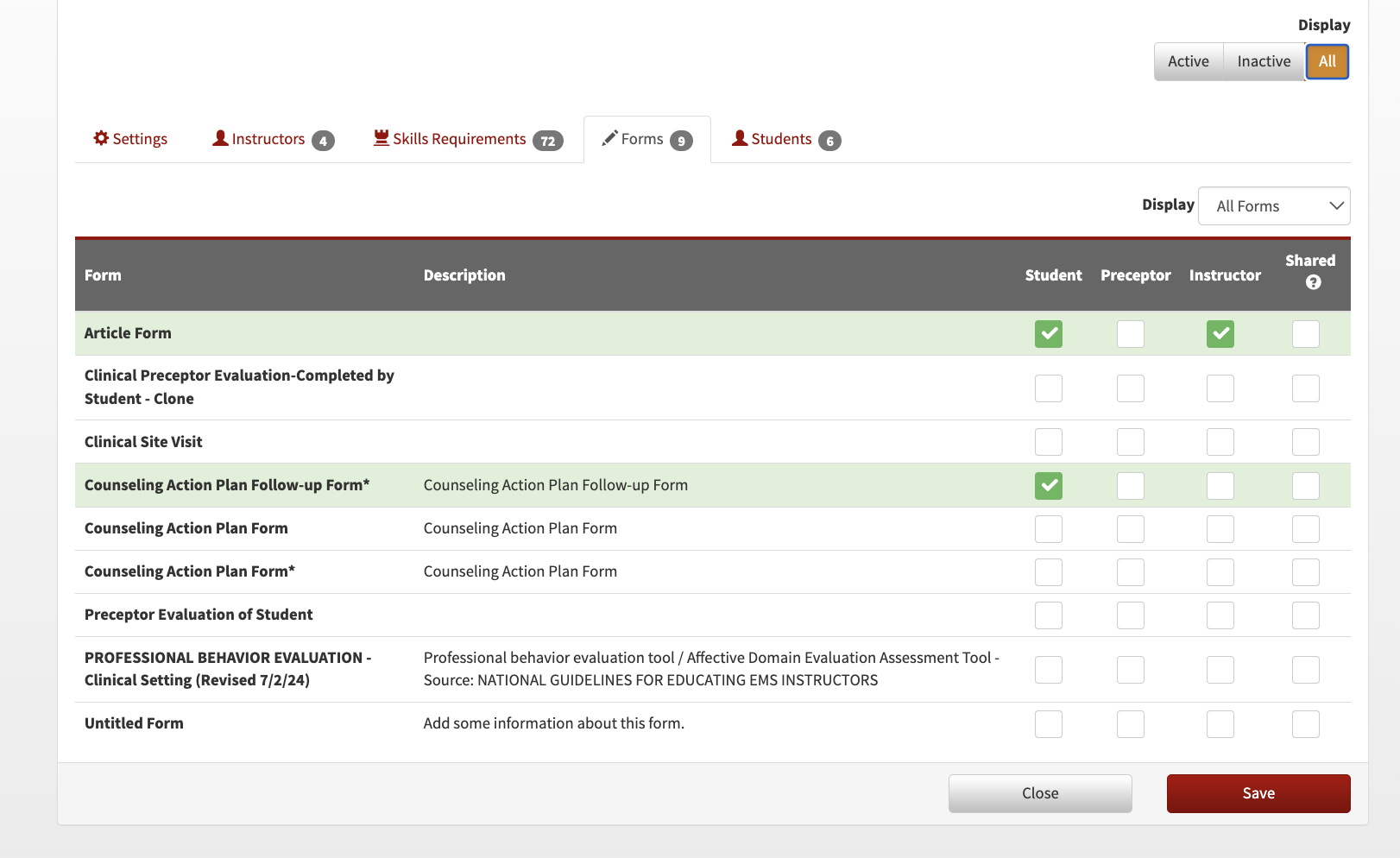Enable Shared for Article Form
1400x858 pixels.
pos(1306,334)
